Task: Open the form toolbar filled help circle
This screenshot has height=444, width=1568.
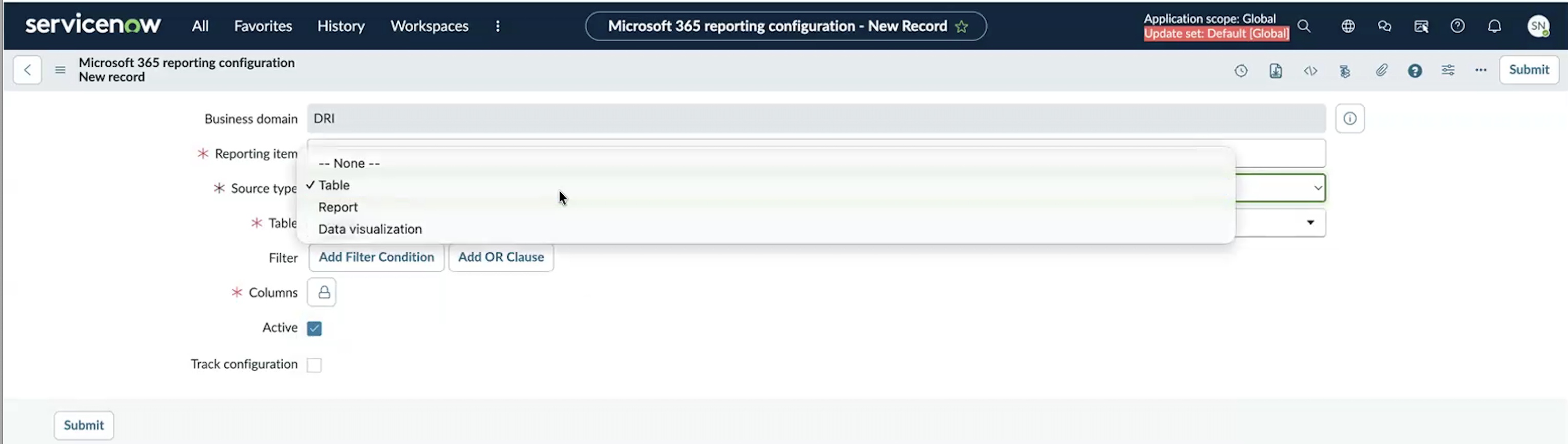Action: point(1415,71)
